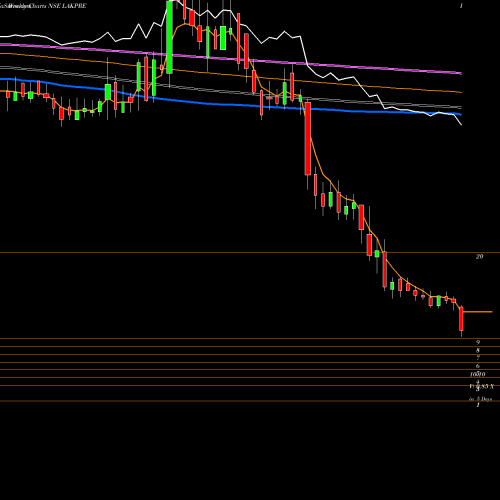Select the tallest green candlestick near the chart top
The height and width of the screenshot is (500, 500).
(x=169, y=37)
